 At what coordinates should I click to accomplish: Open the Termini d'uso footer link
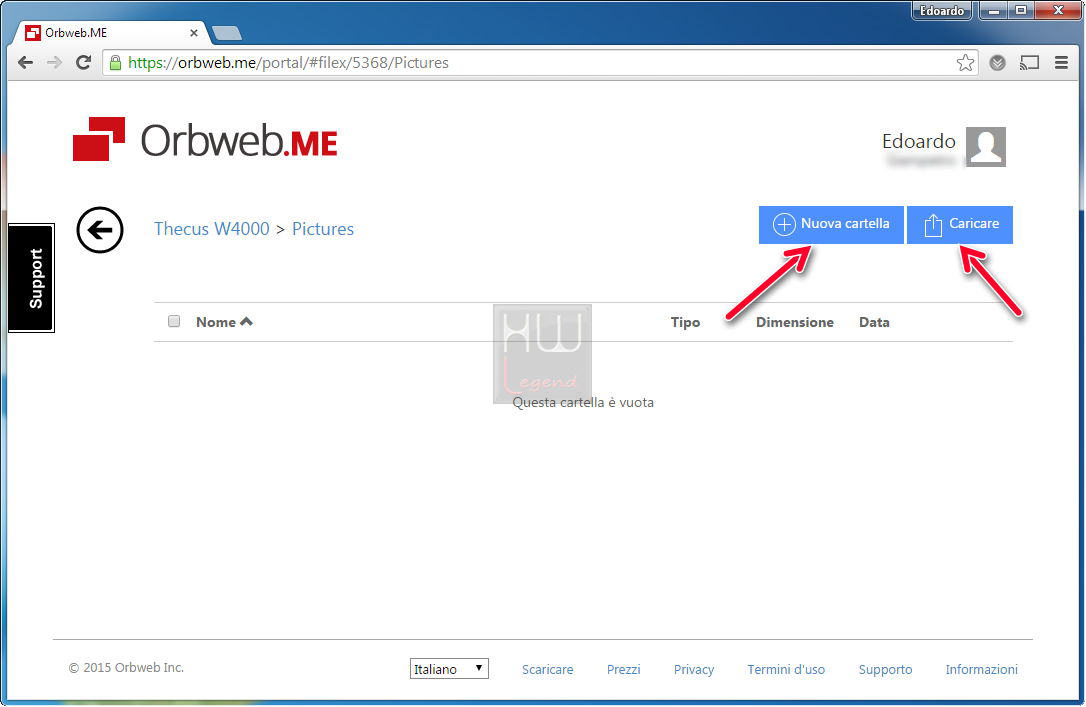tap(786, 670)
